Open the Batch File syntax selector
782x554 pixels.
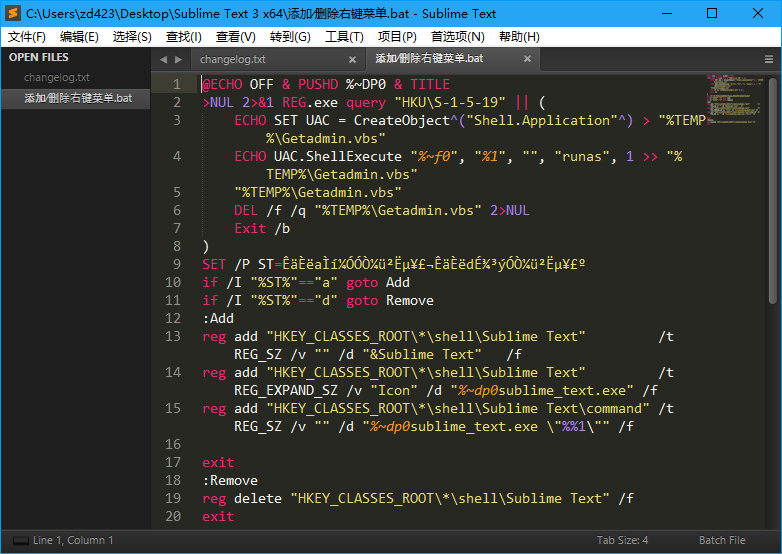coord(722,541)
